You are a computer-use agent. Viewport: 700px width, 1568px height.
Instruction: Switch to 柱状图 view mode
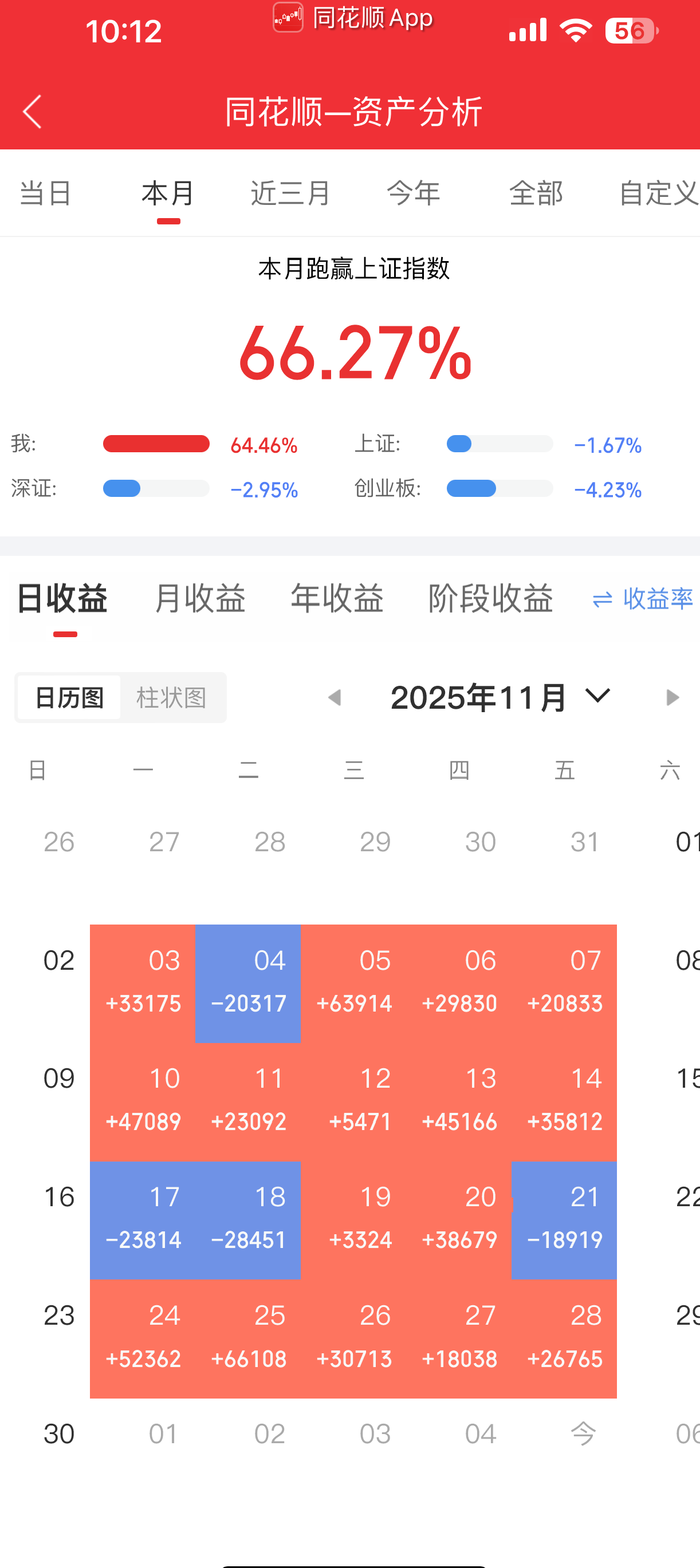[172, 698]
